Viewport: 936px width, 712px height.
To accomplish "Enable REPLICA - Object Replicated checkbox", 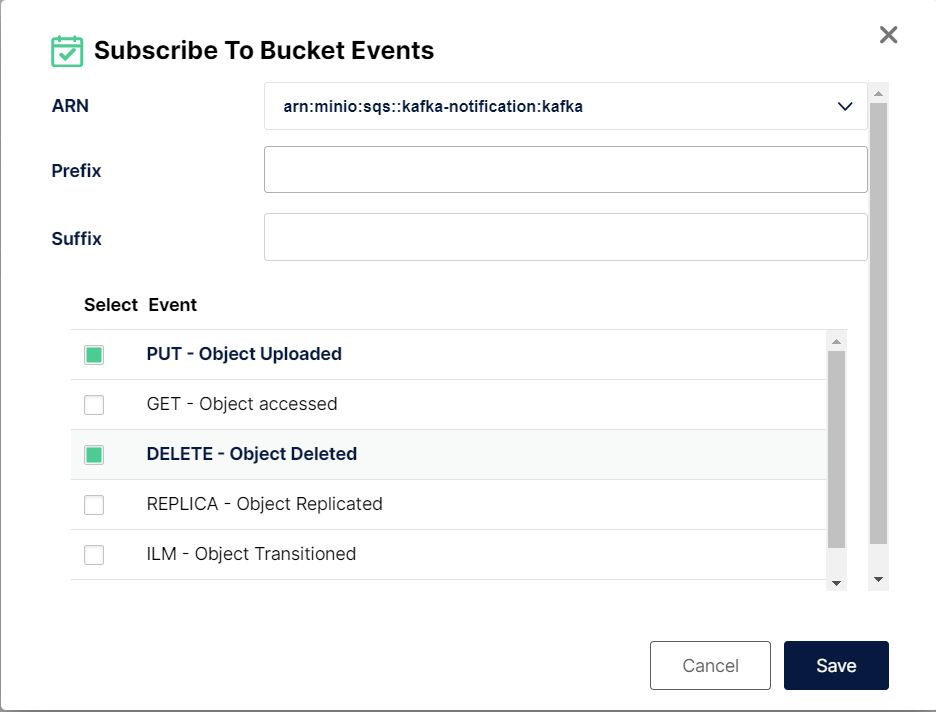I will tap(93, 504).
